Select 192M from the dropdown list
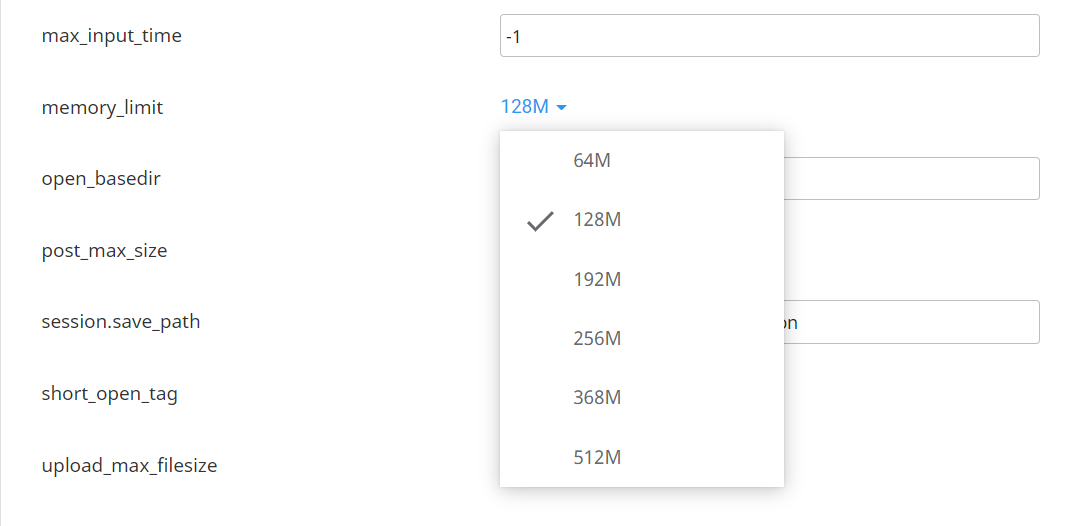Screen dimensions: 1069x526 (597, 280)
